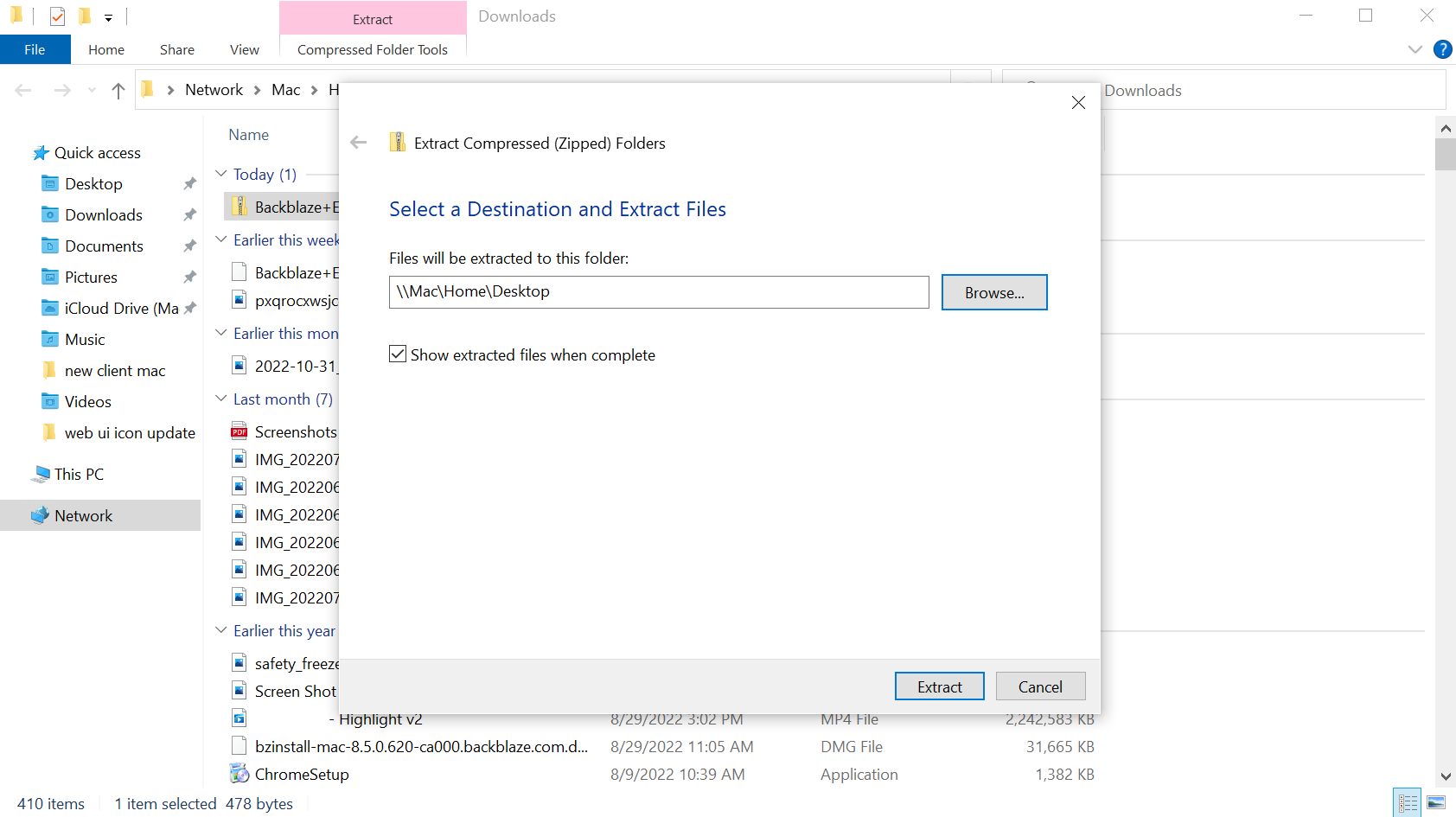Switch to the Home ribbon tab
Image resolution: width=1456 pixels, height=817 pixels.
pyautogui.click(x=106, y=49)
